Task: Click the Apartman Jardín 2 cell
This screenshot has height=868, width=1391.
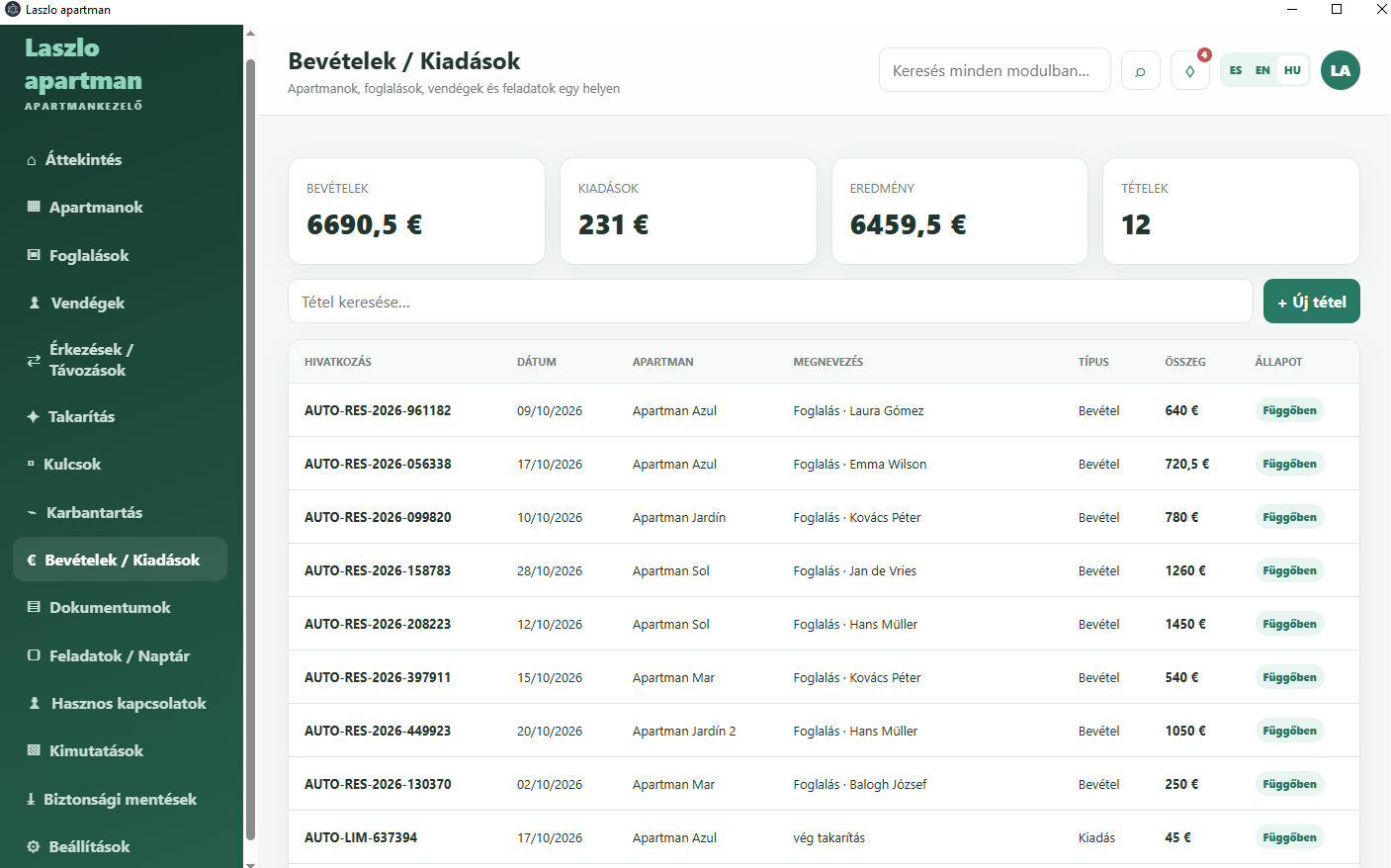Action: click(684, 731)
